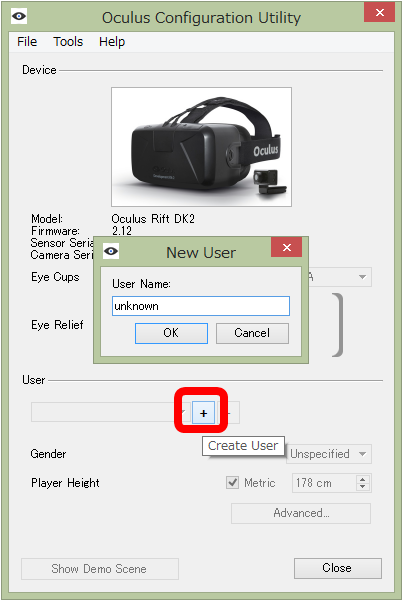Click the Oculus eye icon in main title bar
403x601 pixels.
(19, 16)
